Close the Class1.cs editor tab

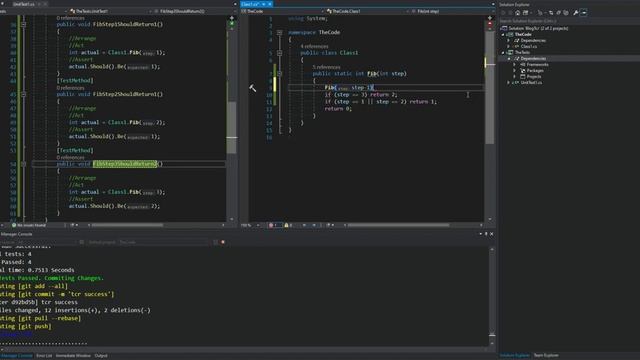point(270,4)
